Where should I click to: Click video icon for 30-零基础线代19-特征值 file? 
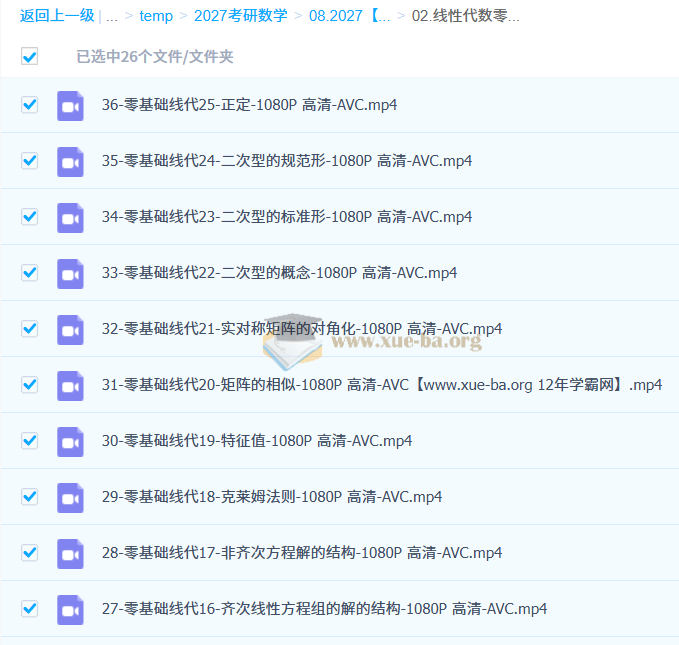tap(69, 441)
